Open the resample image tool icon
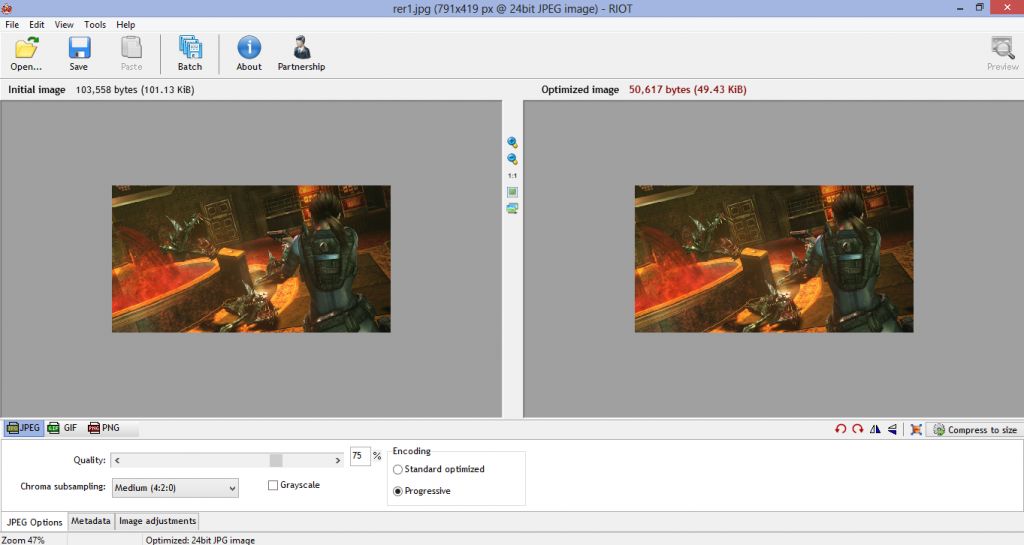Screen dimensions: 1024x545 click(x=916, y=429)
